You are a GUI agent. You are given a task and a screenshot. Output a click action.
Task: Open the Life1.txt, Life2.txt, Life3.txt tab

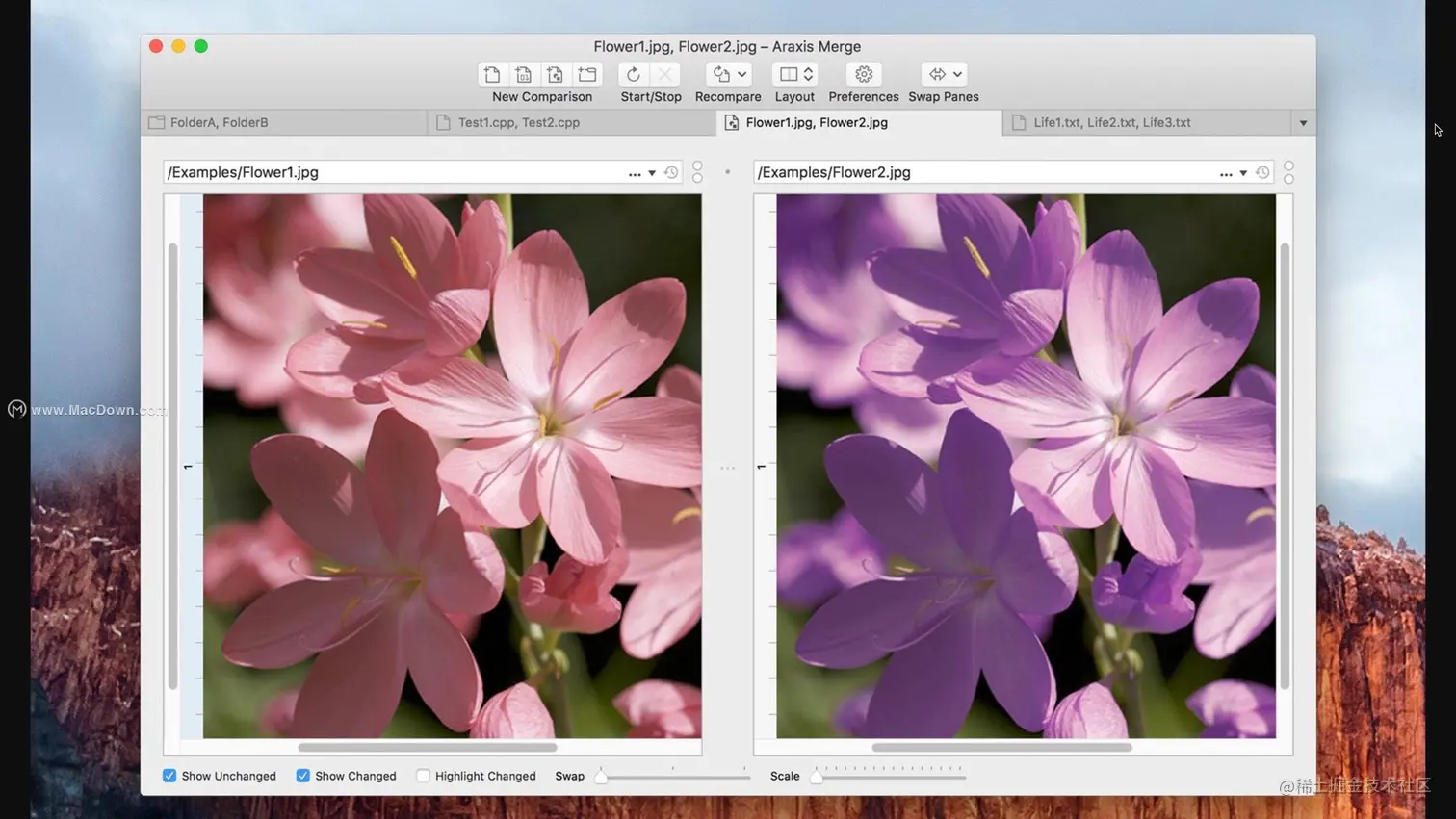pos(1147,122)
